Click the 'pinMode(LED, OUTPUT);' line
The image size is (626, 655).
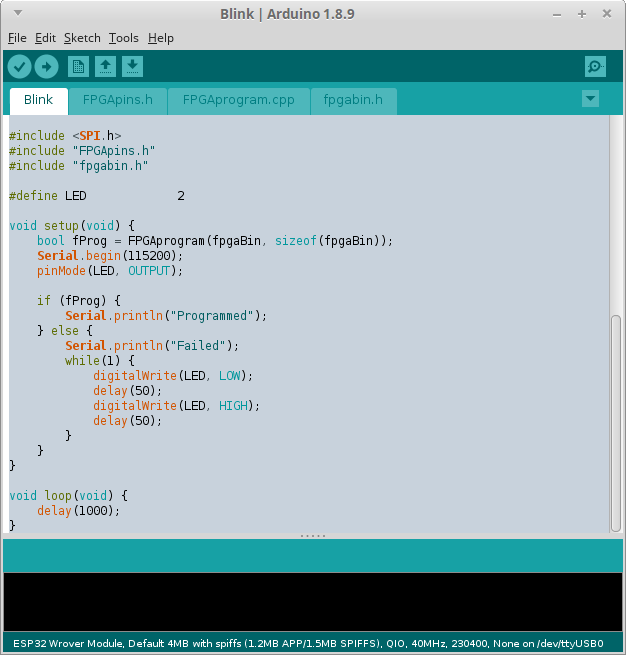pos(110,271)
